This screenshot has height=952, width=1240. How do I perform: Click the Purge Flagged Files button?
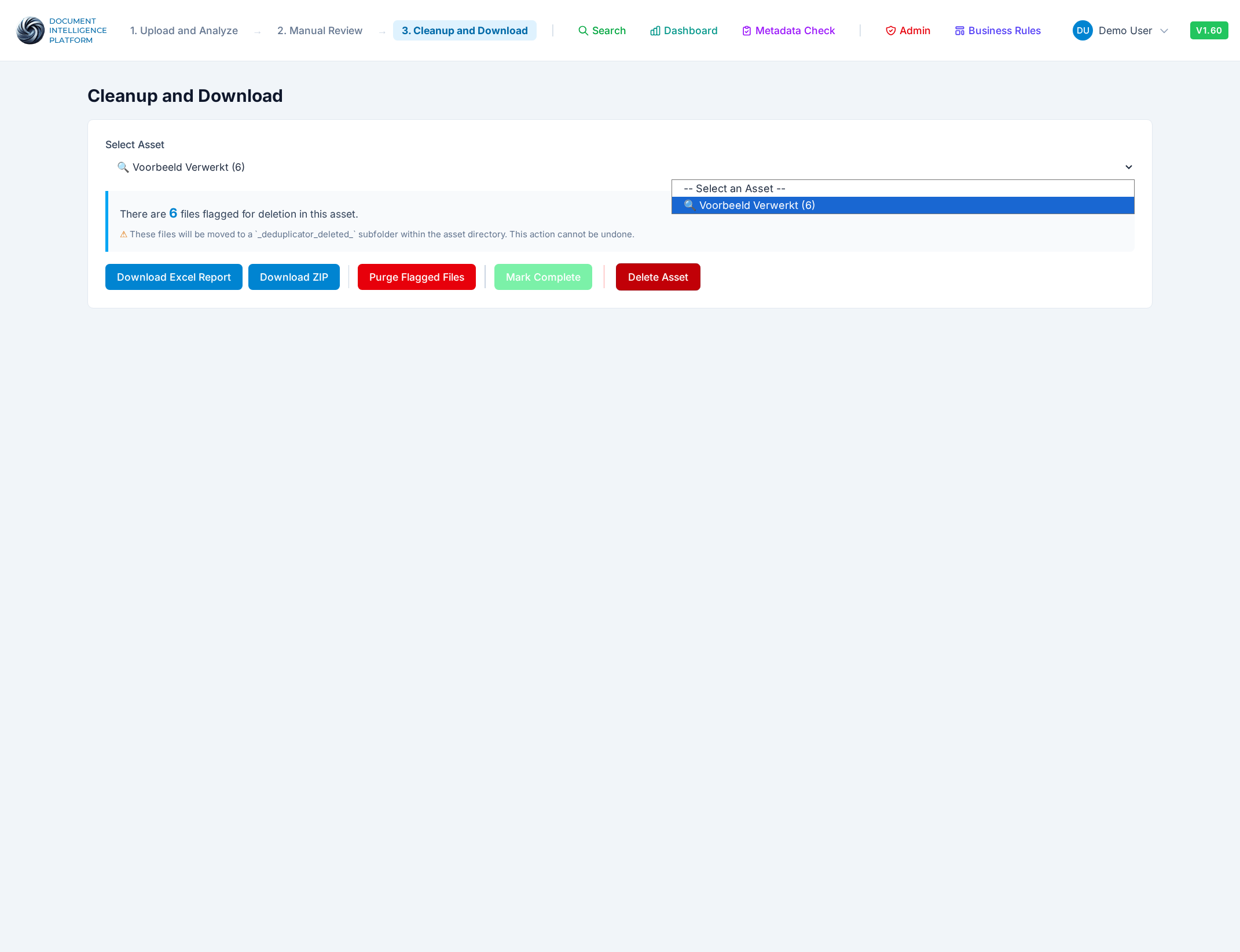pyautogui.click(x=416, y=277)
